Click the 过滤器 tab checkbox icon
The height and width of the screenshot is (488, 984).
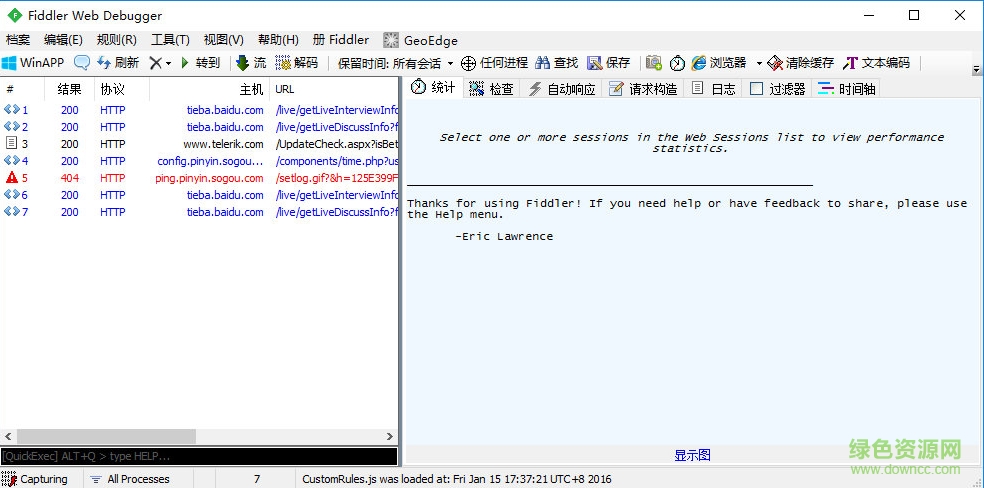(x=757, y=89)
